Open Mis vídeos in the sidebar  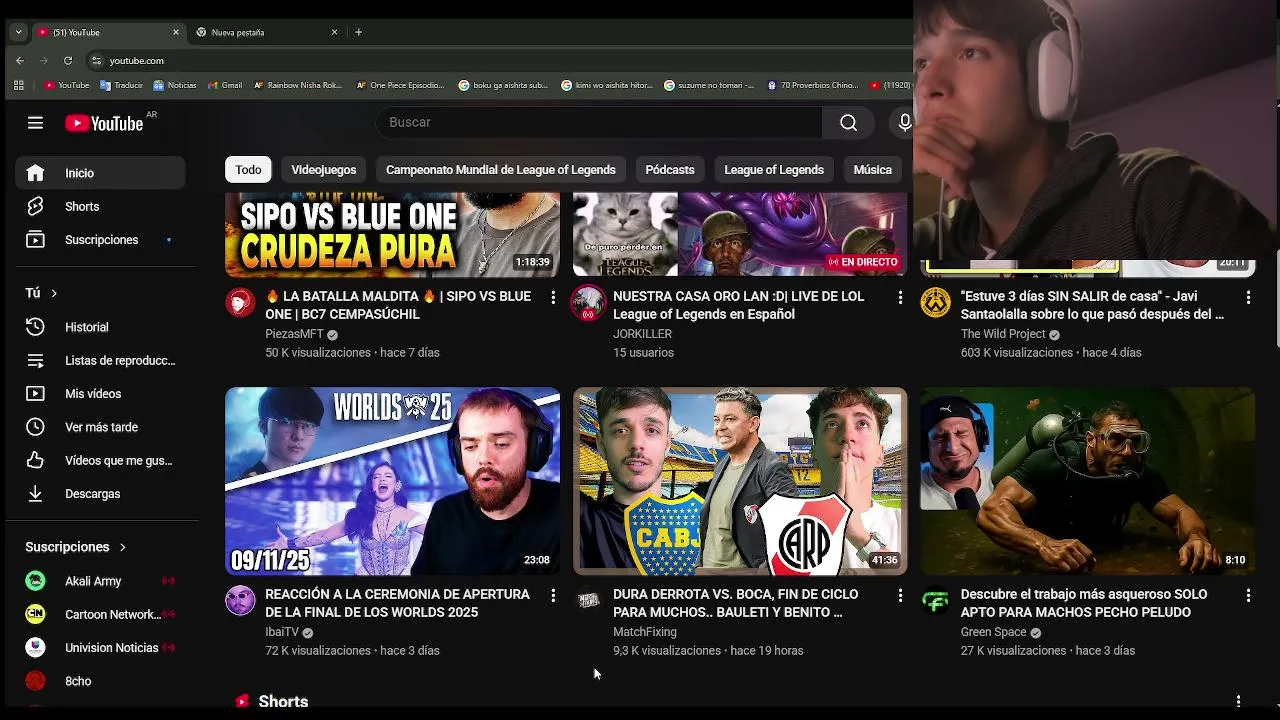point(100,394)
